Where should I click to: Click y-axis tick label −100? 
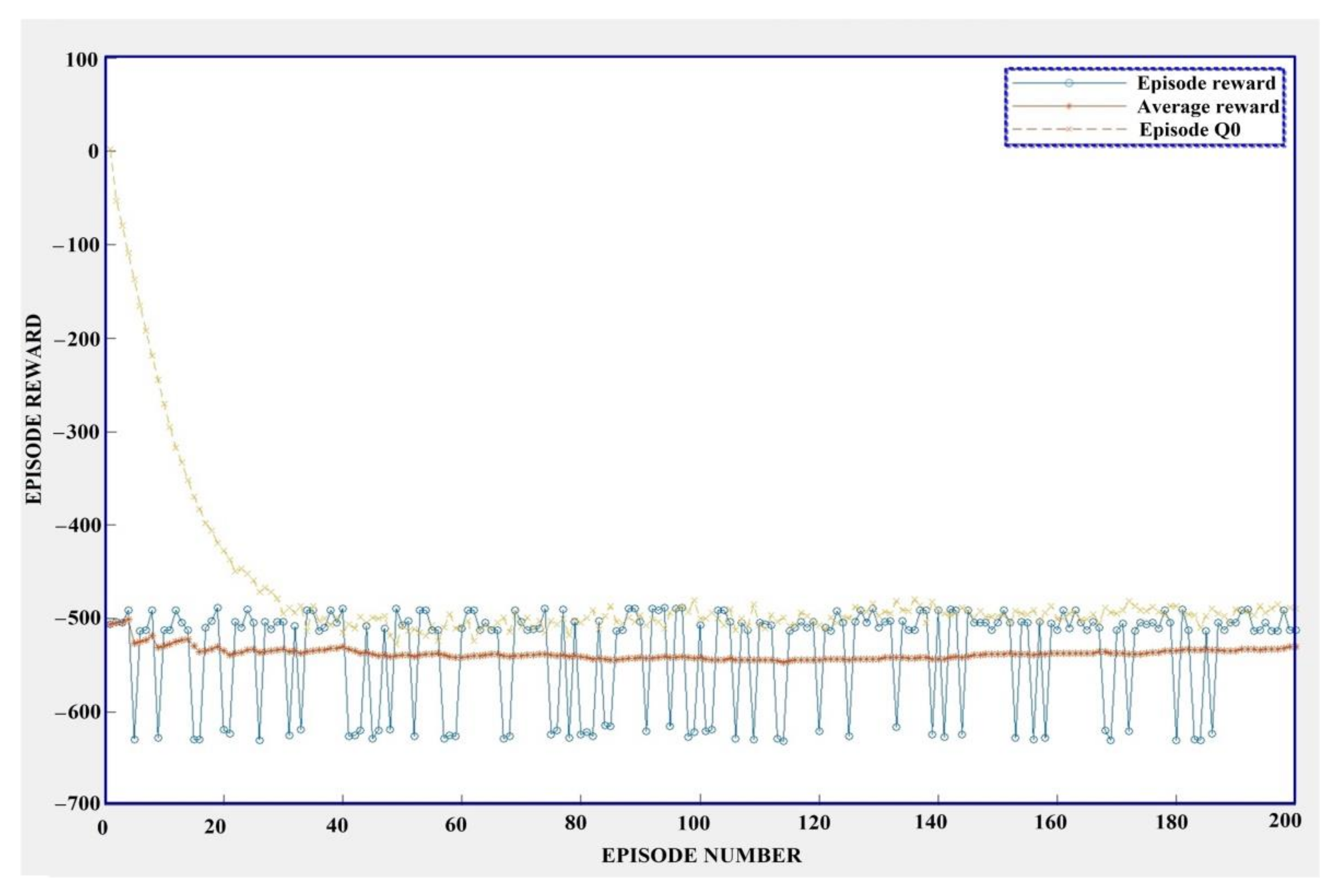pos(75,245)
